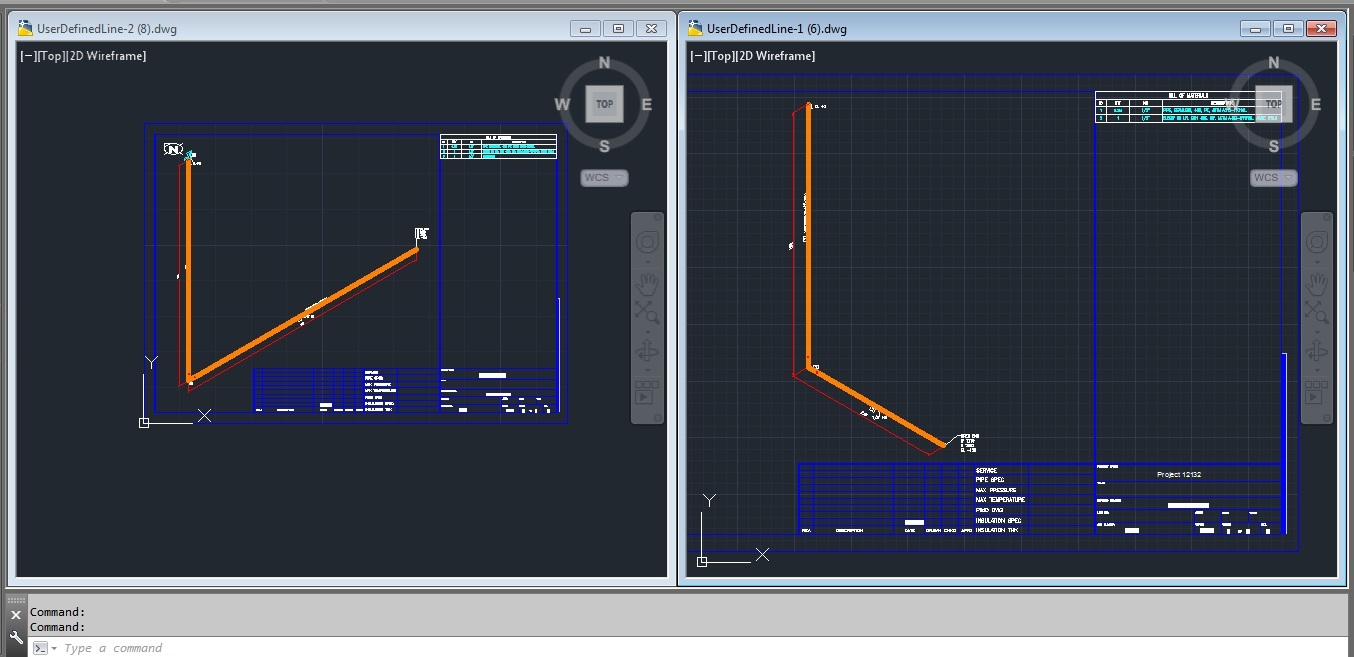Open the [2D Wireframe] visual style menu in the right drawing
Image resolution: width=1354 pixels, height=657 pixels.
click(775, 56)
